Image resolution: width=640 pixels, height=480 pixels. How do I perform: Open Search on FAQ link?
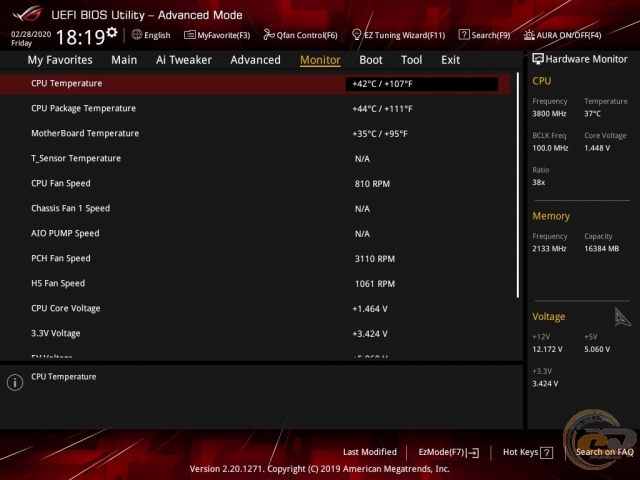click(604, 452)
